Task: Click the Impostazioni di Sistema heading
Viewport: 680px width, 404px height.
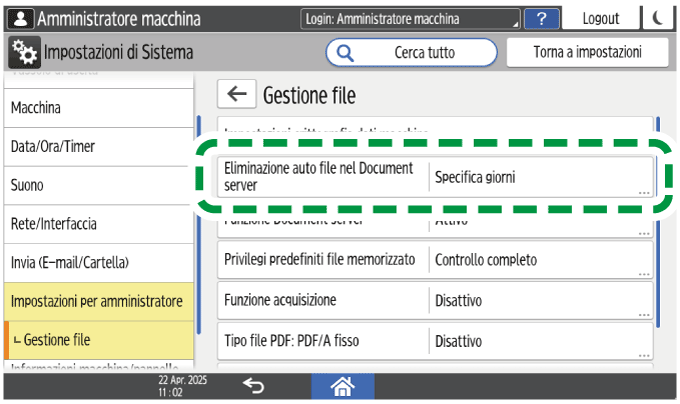Action: point(118,52)
